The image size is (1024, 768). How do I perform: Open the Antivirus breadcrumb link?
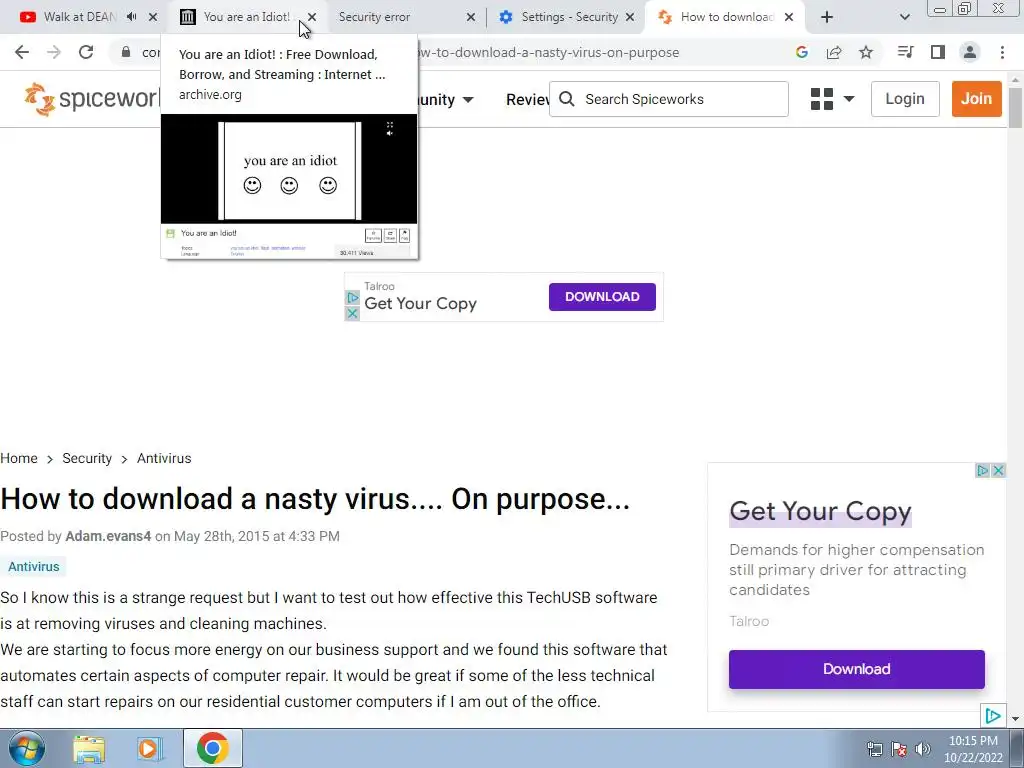coord(164,458)
